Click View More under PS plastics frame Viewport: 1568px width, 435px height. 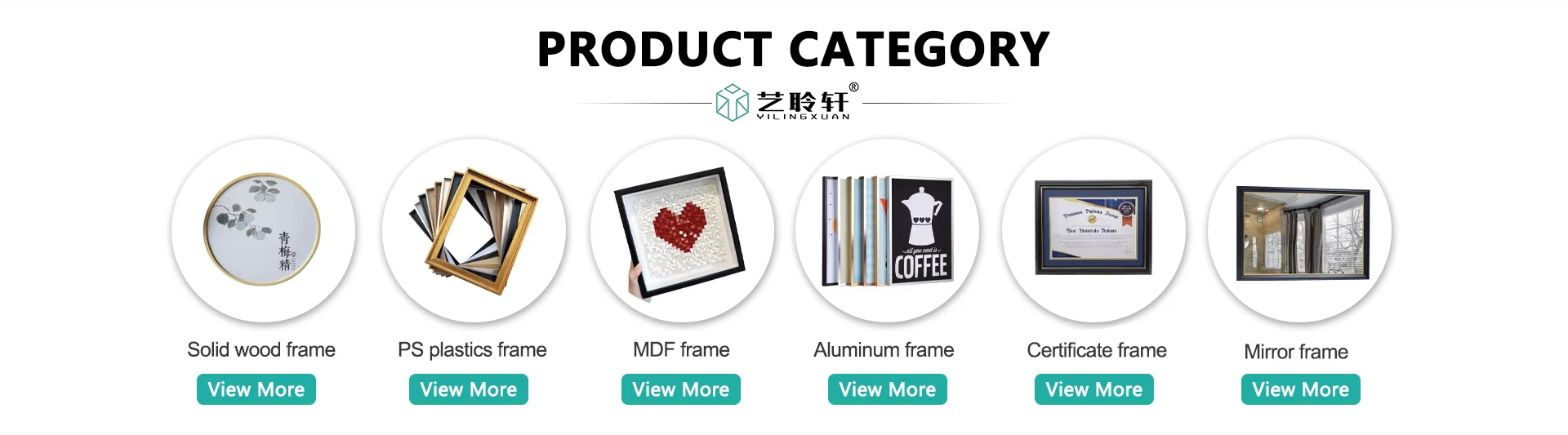(x=469, y=389)
